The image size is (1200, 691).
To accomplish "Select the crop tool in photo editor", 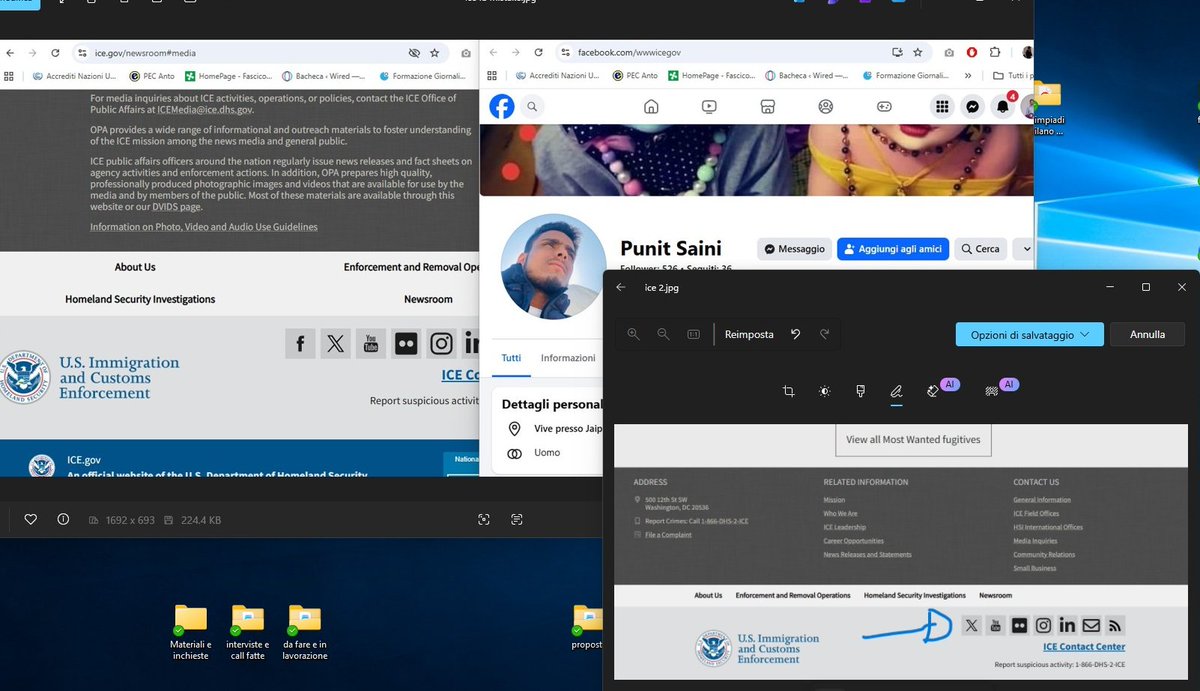I will (x=788, y=392).
